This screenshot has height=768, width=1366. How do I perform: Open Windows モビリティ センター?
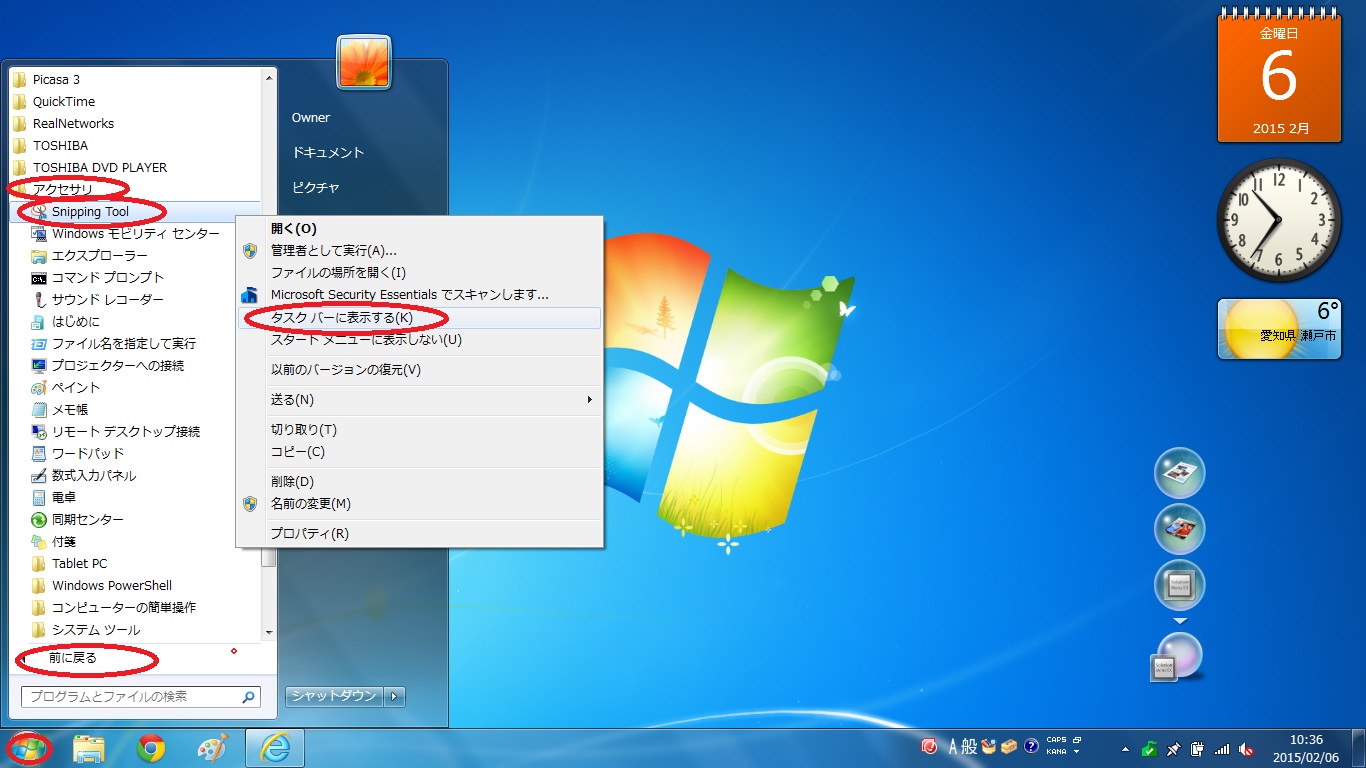(135, 233)
